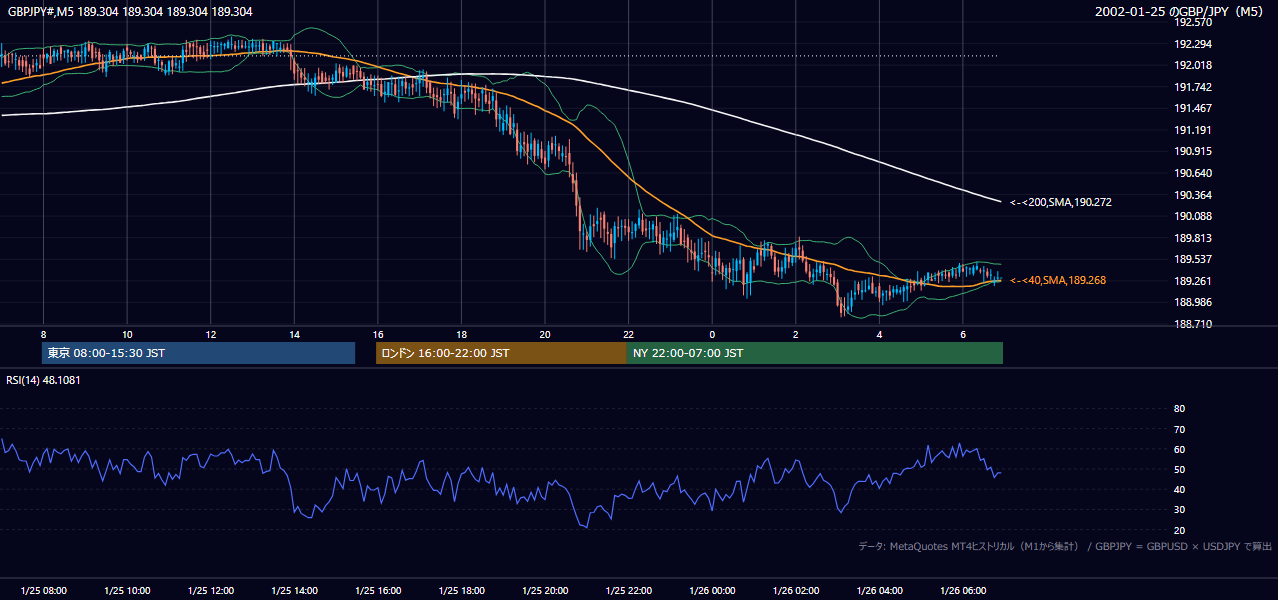Click the RSI scale level 60

[1179, 449]
